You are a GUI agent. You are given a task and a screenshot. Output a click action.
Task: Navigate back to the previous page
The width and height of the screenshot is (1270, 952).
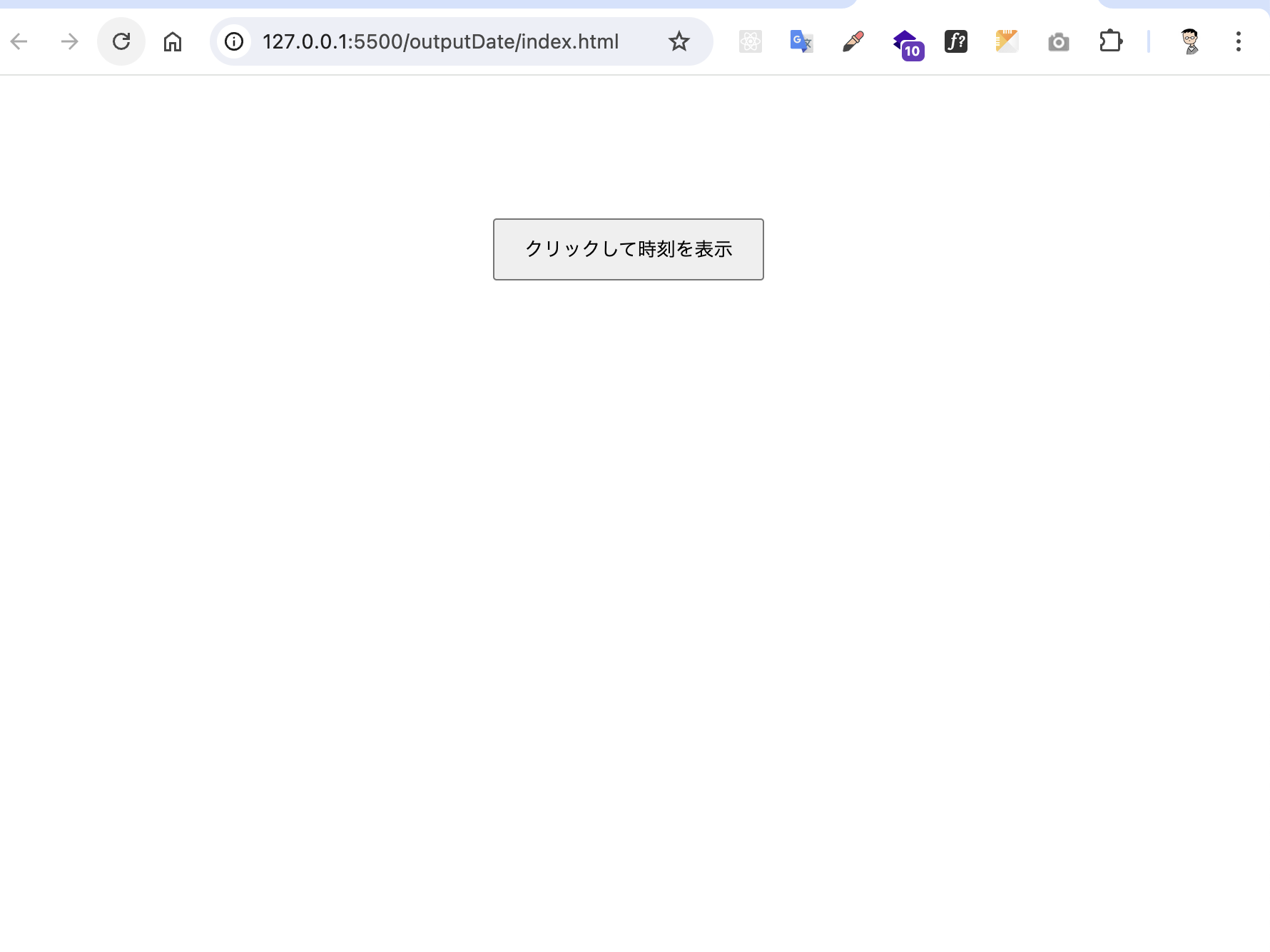[19, 41]
